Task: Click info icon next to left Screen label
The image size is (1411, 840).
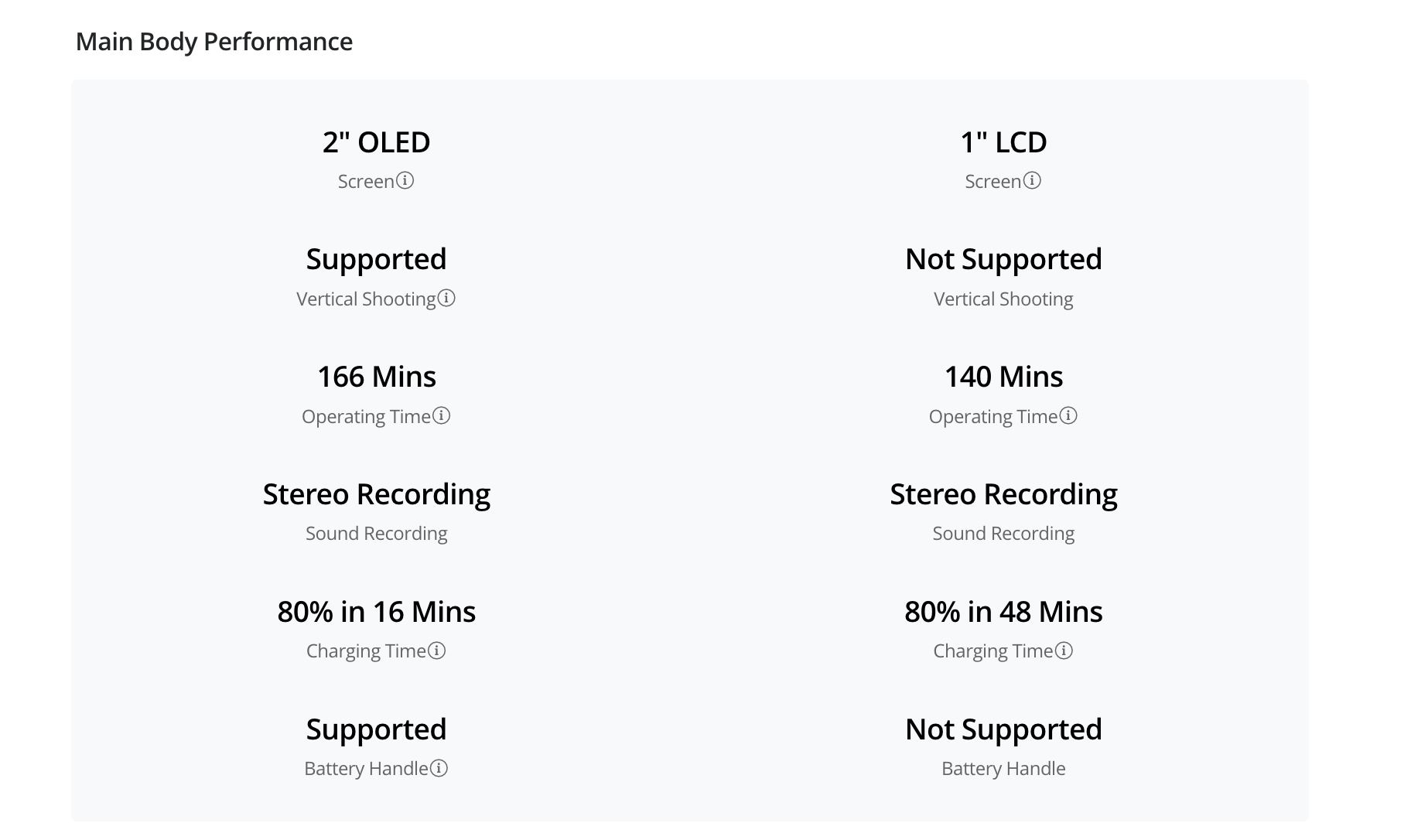Action: click(x=405, y=180)
